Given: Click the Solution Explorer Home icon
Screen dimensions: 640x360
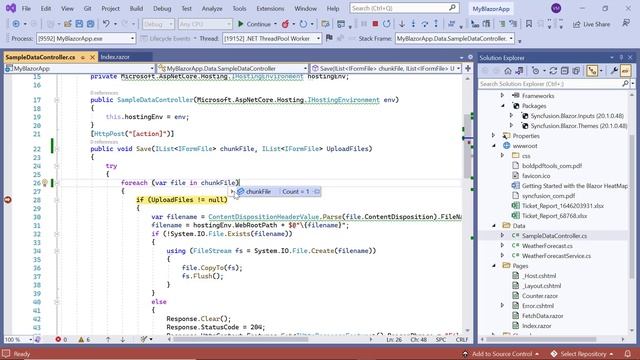Looking at the screenshot, I should (508, 71).
